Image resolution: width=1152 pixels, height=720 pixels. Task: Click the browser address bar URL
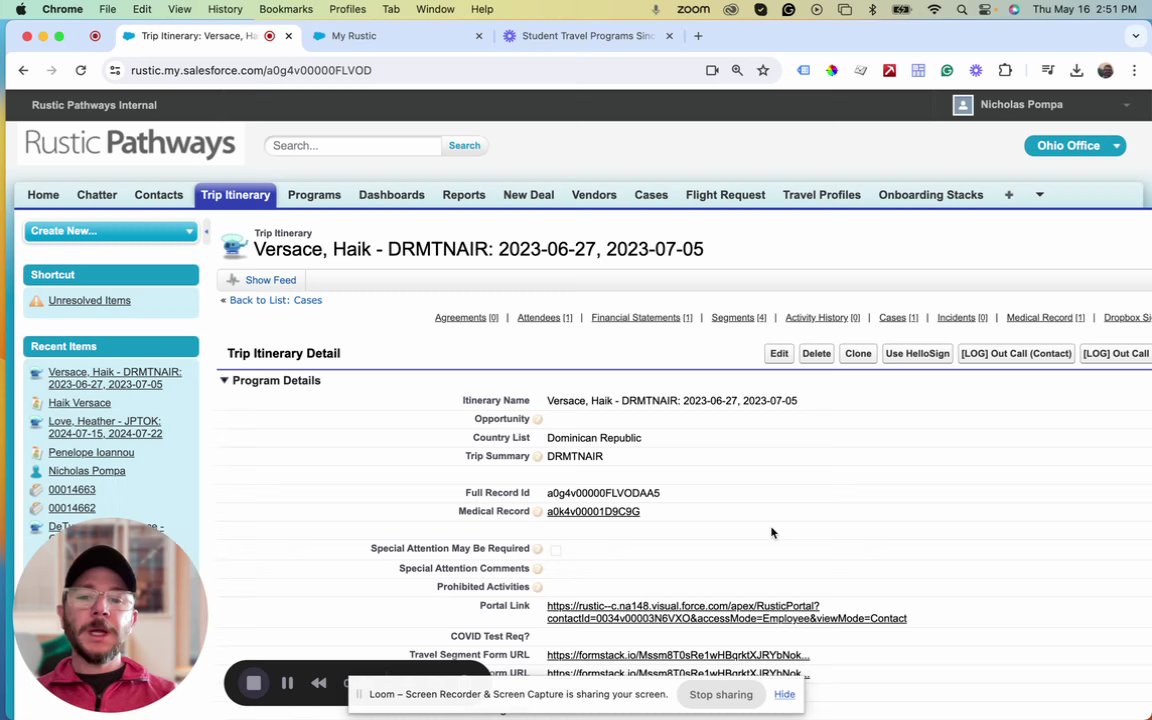(x=251, y=71)
